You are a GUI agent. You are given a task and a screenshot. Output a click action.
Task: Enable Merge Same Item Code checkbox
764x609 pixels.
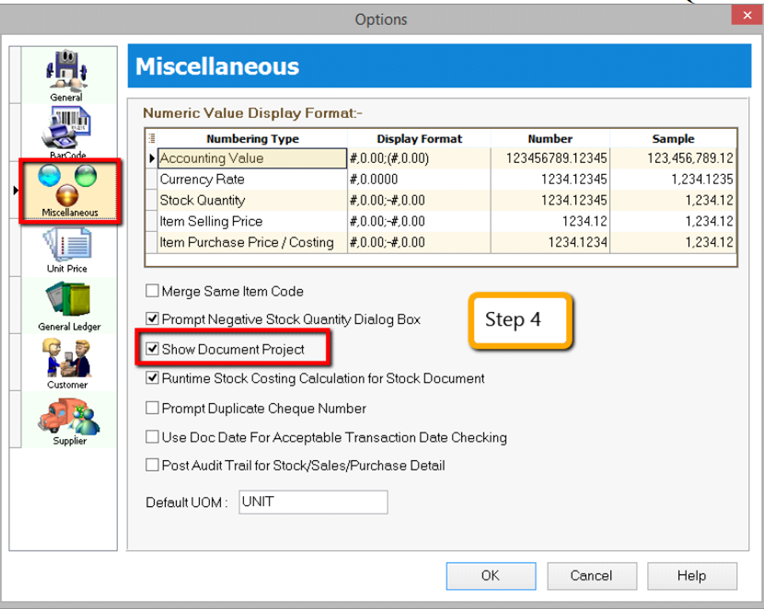coord(153,292)
